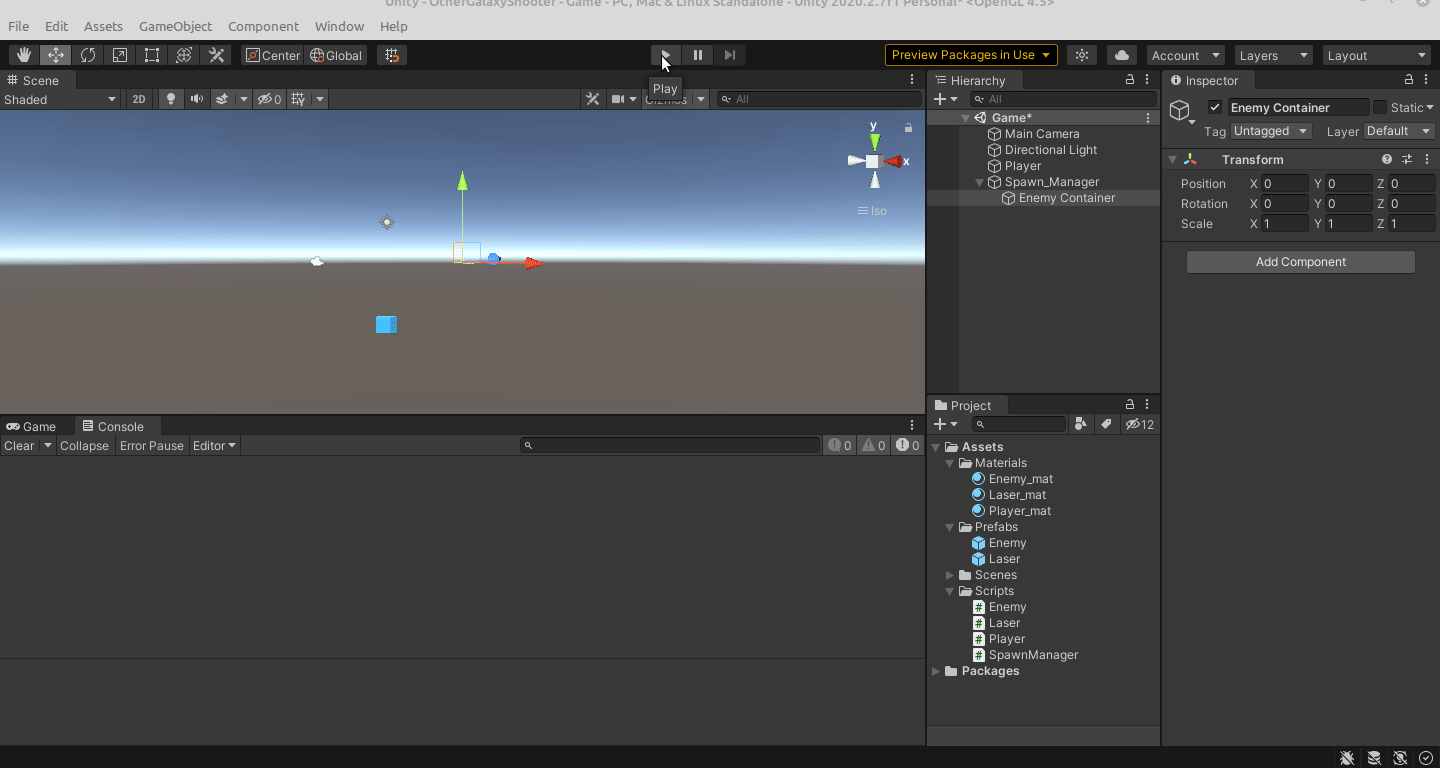Image resolution: width=1440 pixels, height=768 pixels.
Task: Open Scene camera settings icon
Action: [x=618, y=99]
